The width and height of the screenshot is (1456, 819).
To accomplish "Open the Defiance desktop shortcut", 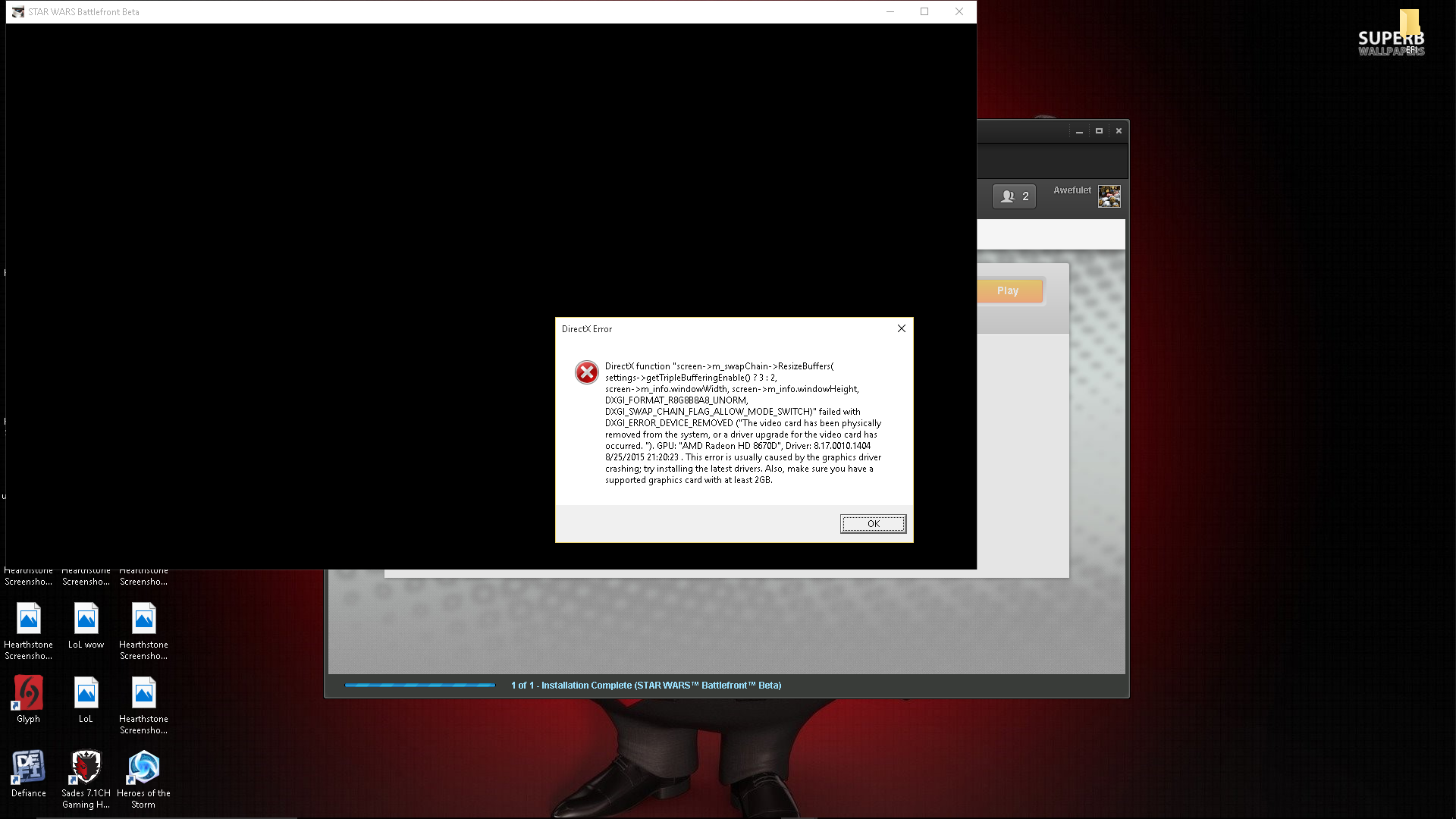I will [x=28, y=768].
